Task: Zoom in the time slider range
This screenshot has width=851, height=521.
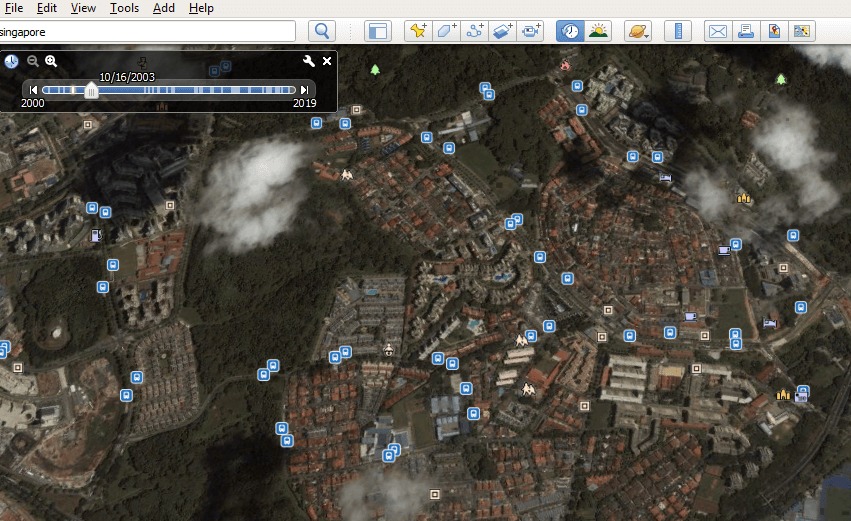Action: coord(51,61)
